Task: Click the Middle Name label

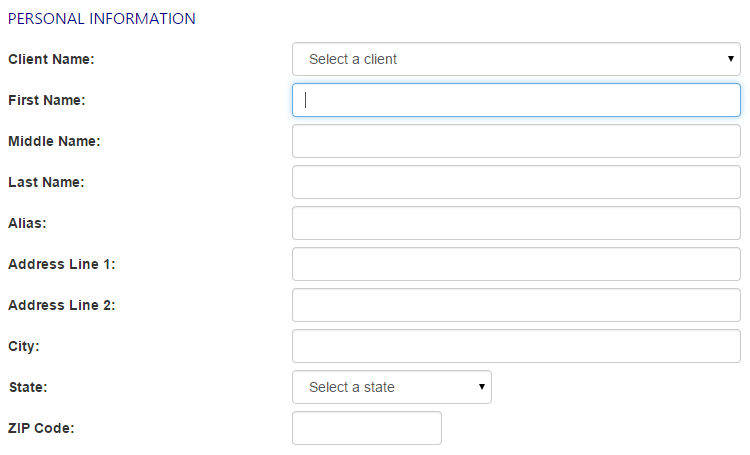Action: [x=54, y=141]
